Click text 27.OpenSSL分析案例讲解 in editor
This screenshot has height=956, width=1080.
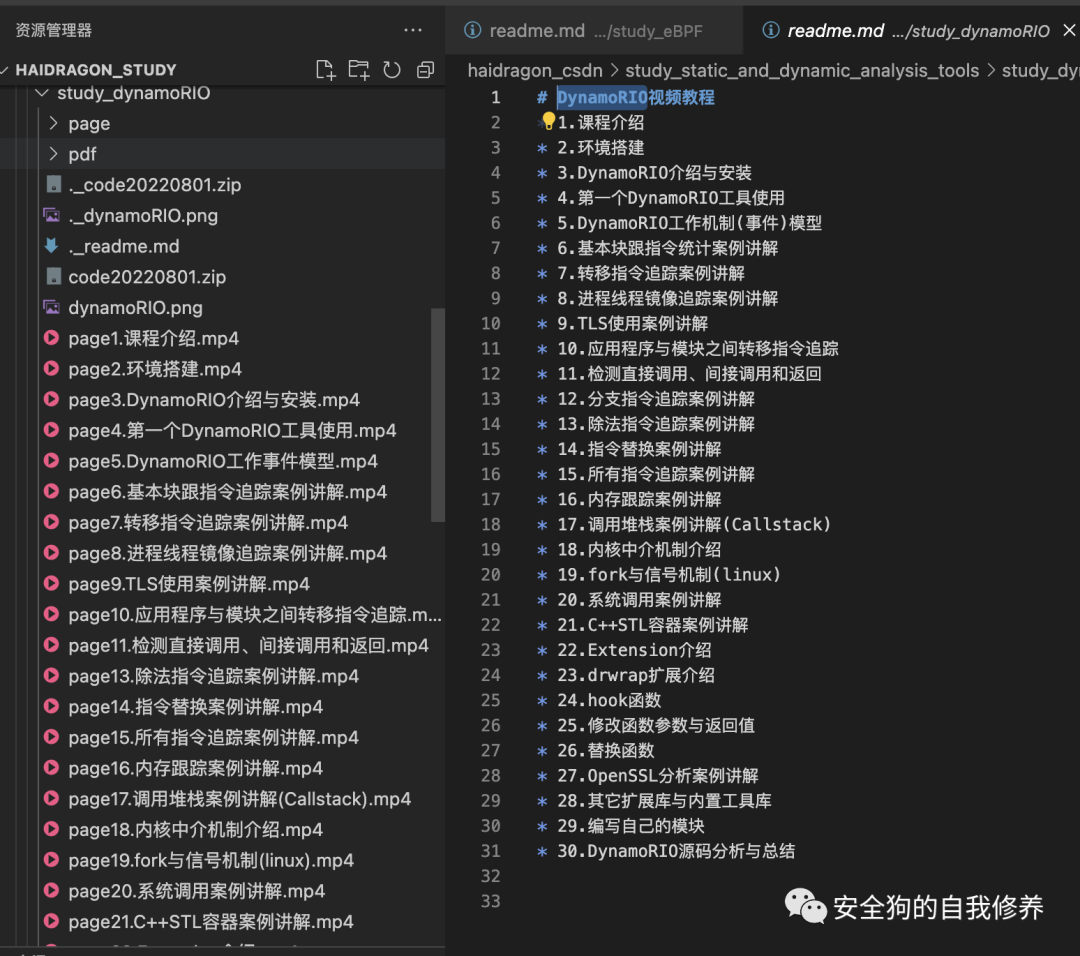point(658,775)
